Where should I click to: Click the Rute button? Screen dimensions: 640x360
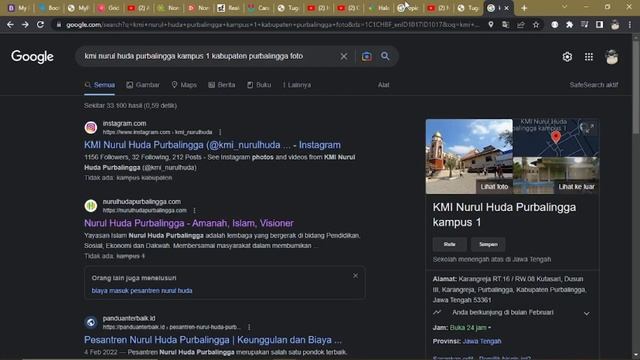pos(449,244)
